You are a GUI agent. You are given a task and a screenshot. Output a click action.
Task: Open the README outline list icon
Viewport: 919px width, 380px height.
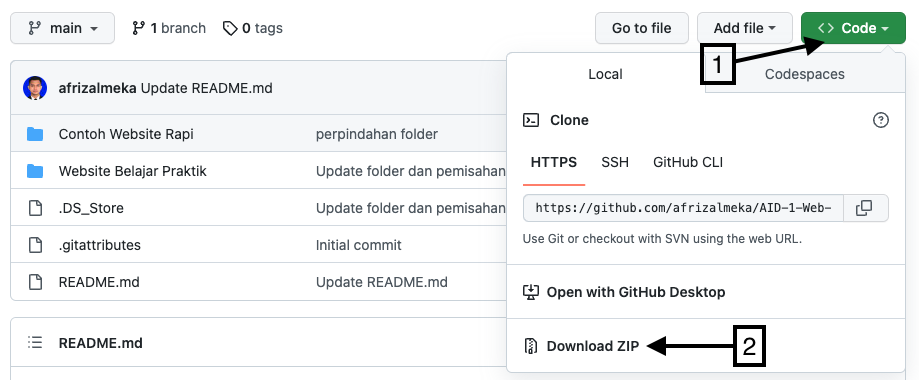click(35, 342)
